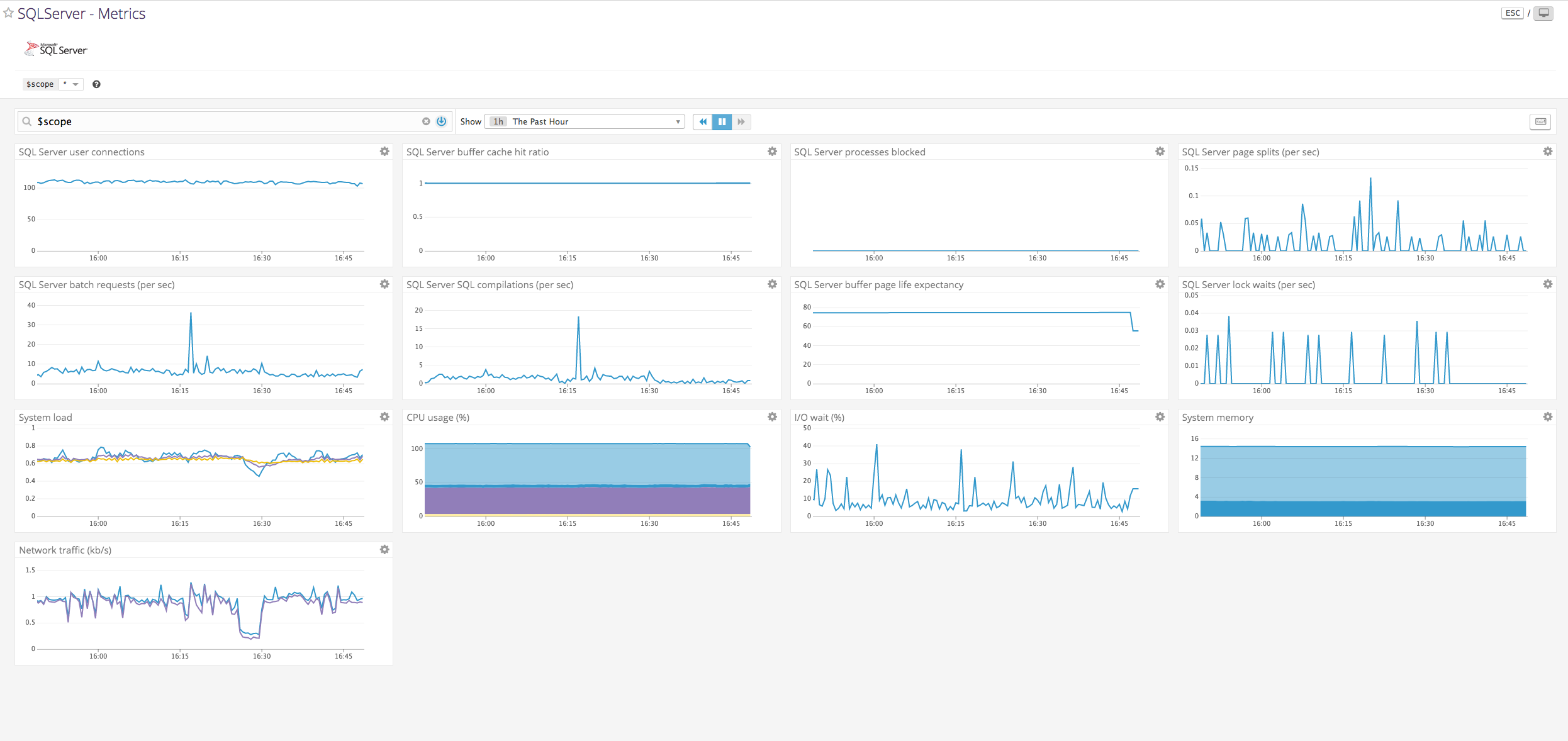Click the clear (x) icon in search field

pyautogui.click(x=426, y=121)
